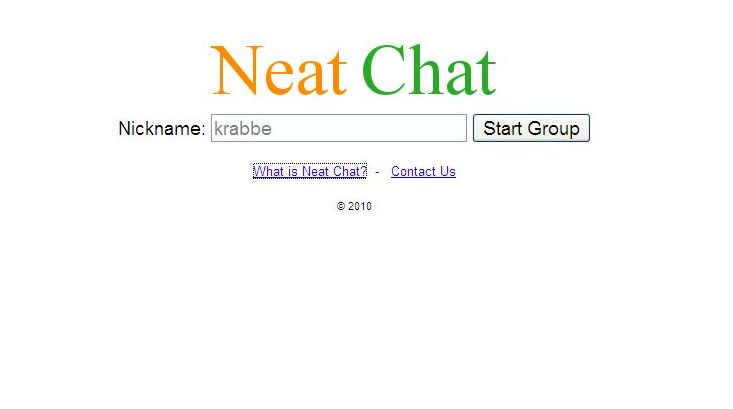Image resolution: width=733 pixels, height=409 pixels.
Task: Contact the Neat Chat team
Action: pyautogui.click(x=423, y=172)
